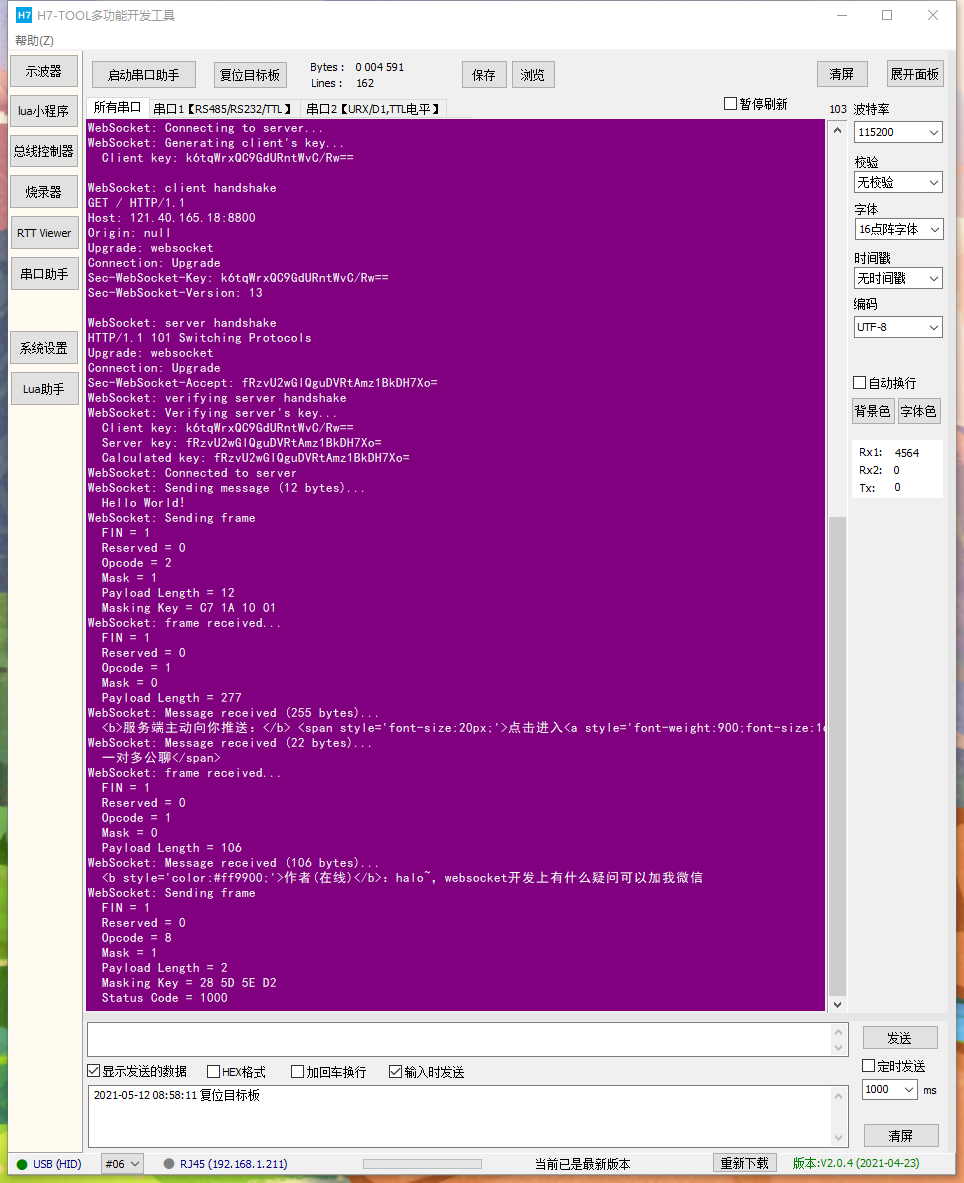The width and height of the screenshot is (964, 1183).
Task: Click the Bytes 0 004 591 readout
Action: 357,67
